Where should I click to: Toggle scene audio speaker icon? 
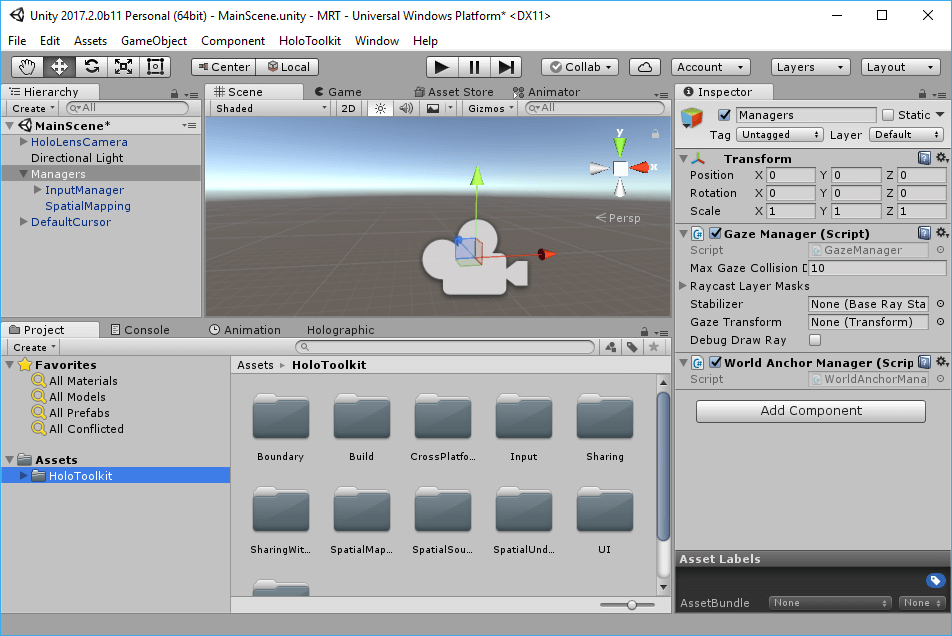406,108
